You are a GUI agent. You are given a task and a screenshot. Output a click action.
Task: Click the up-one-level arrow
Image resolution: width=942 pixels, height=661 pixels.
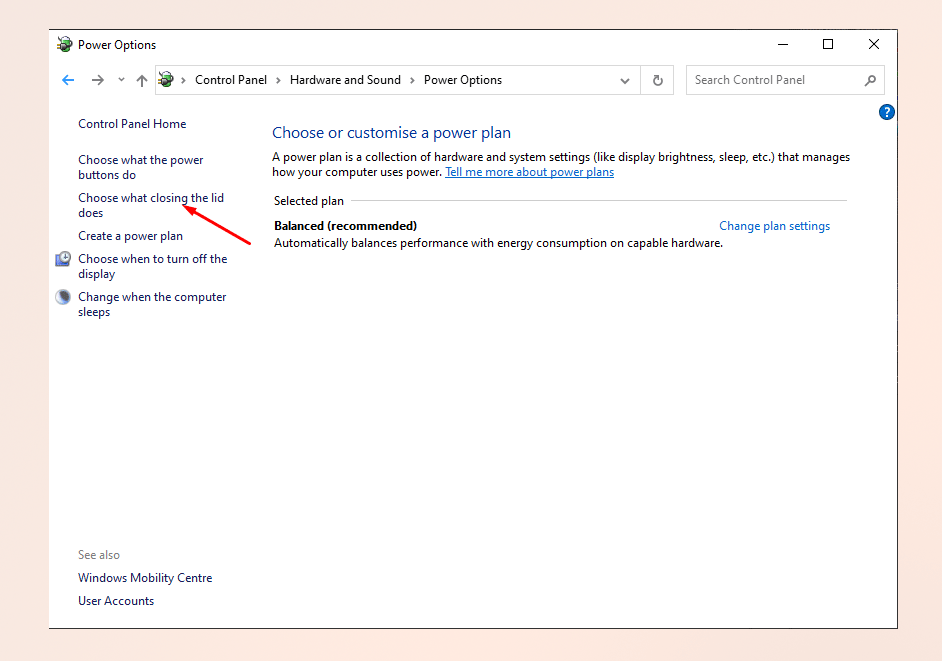click(142, 80)
